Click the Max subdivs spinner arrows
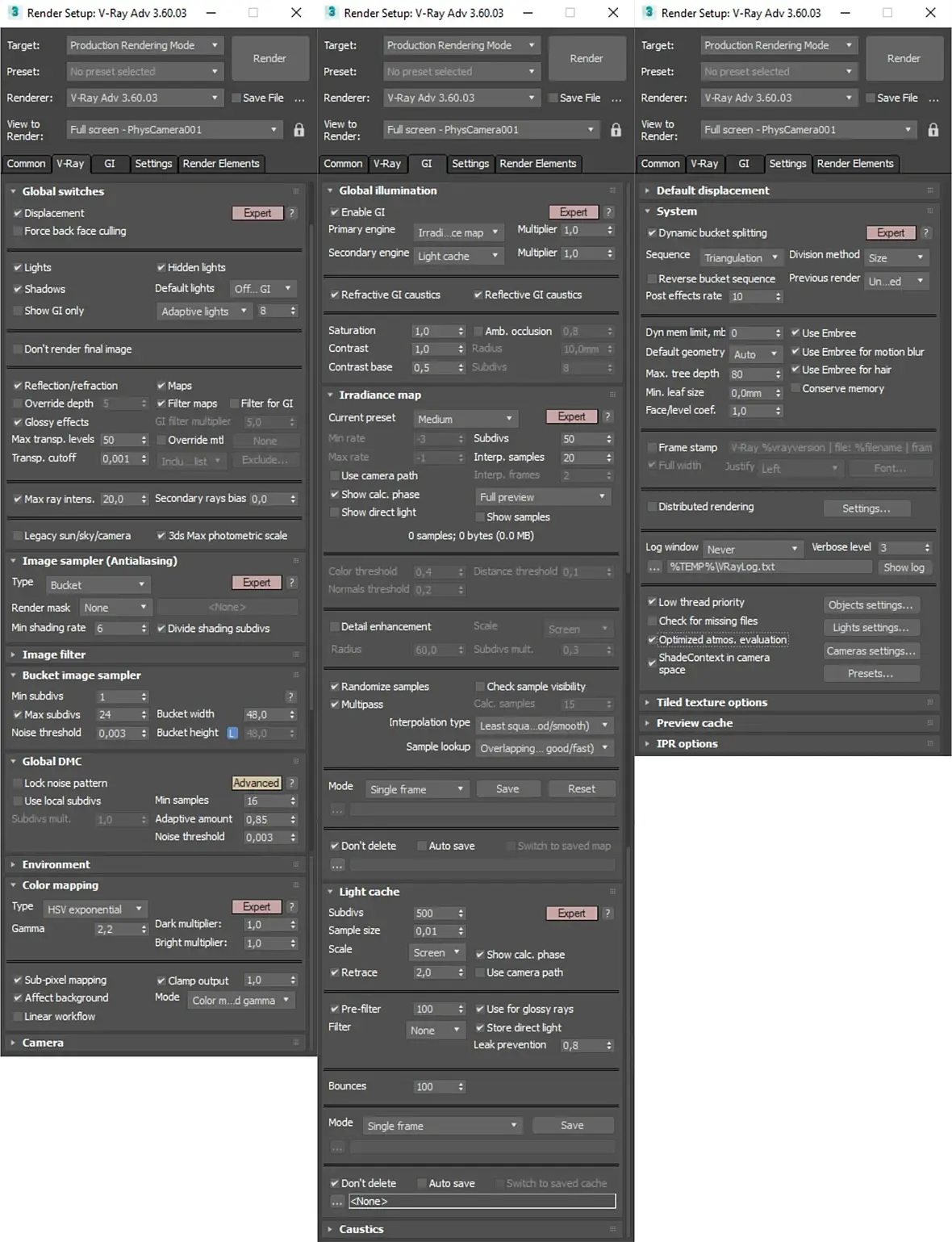Image resolution: width=952 pixels, height=1242 pixels. tap(144, 715)
